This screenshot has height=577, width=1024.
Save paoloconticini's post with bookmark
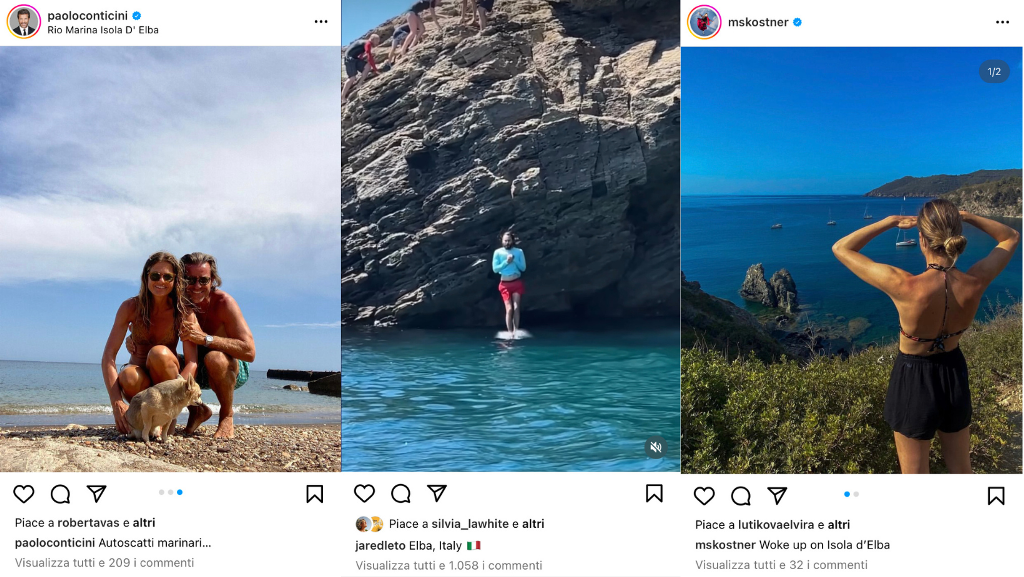[x=314, y=494]
